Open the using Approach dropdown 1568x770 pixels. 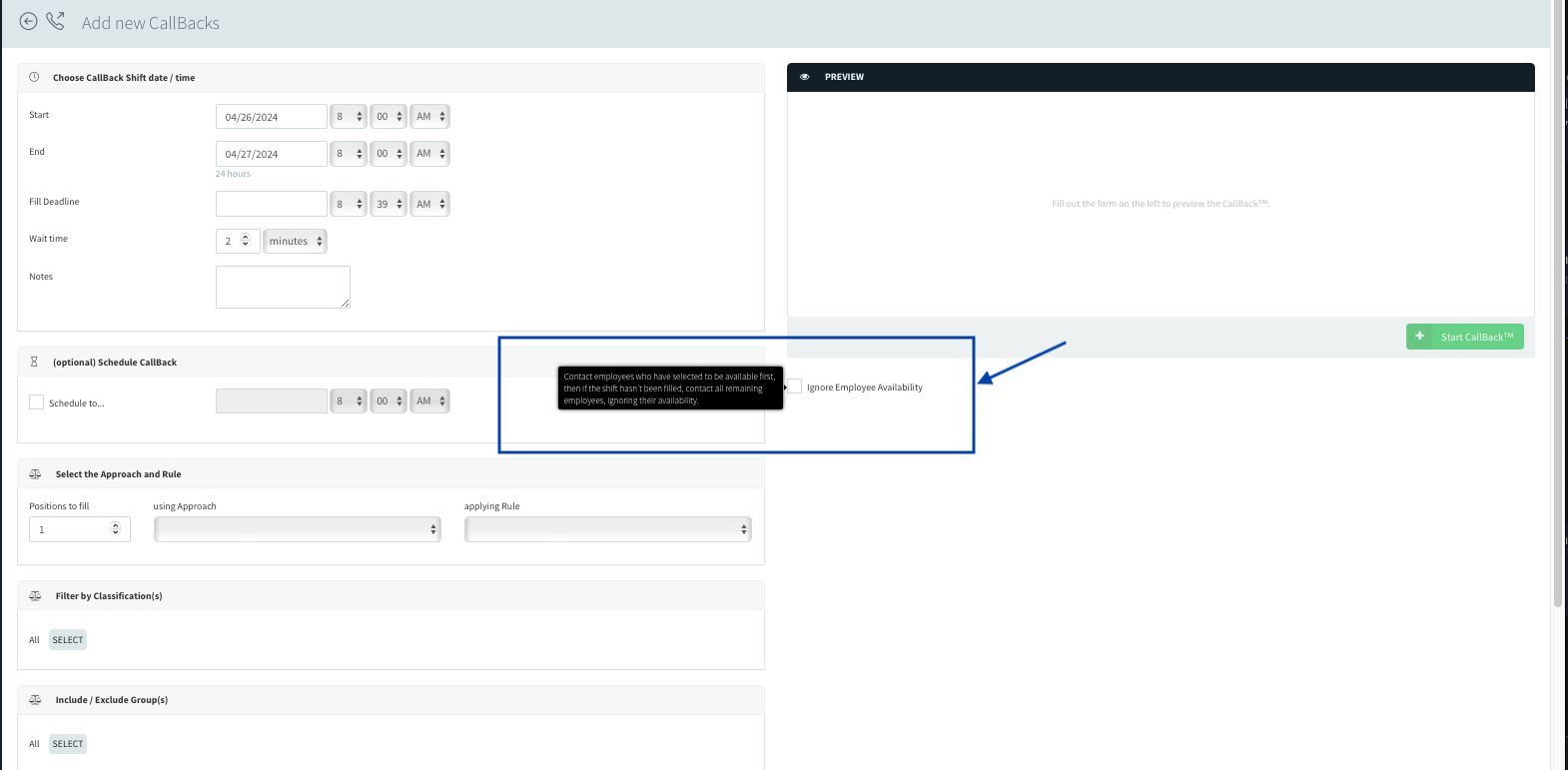[298, 529]
